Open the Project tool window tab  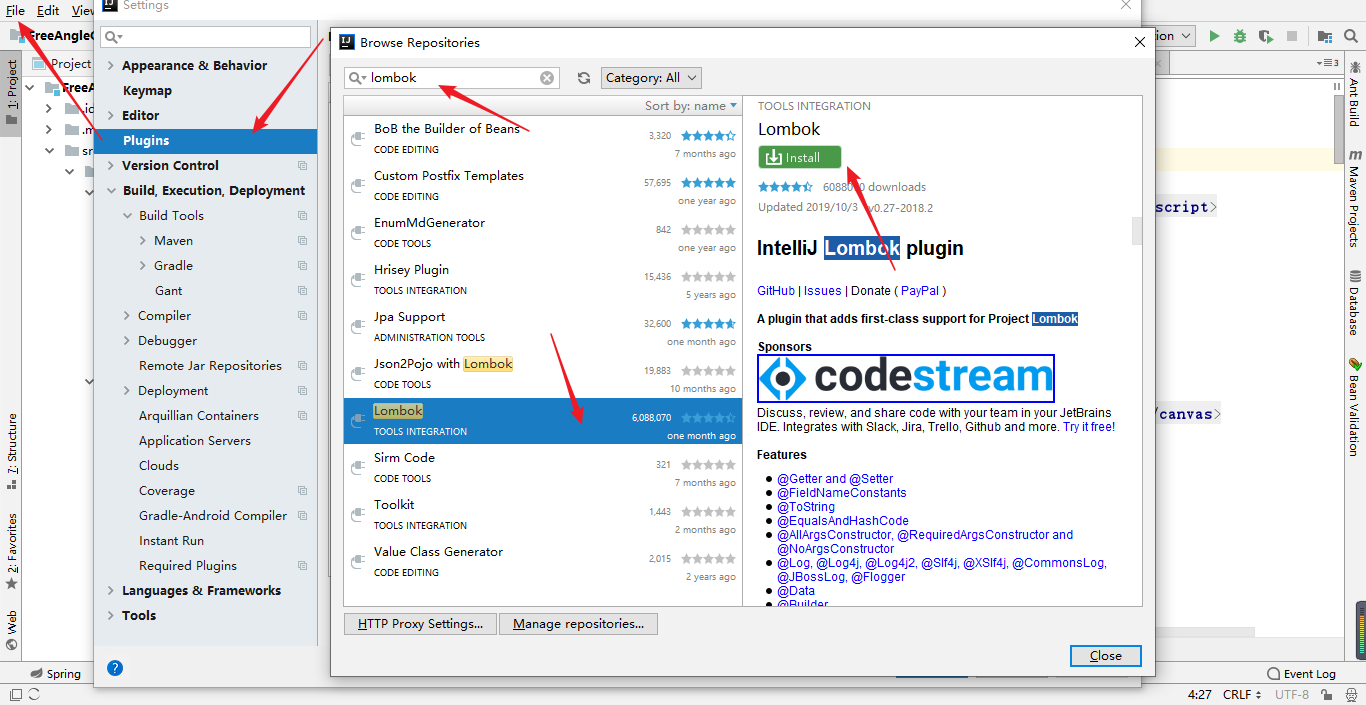12,92
